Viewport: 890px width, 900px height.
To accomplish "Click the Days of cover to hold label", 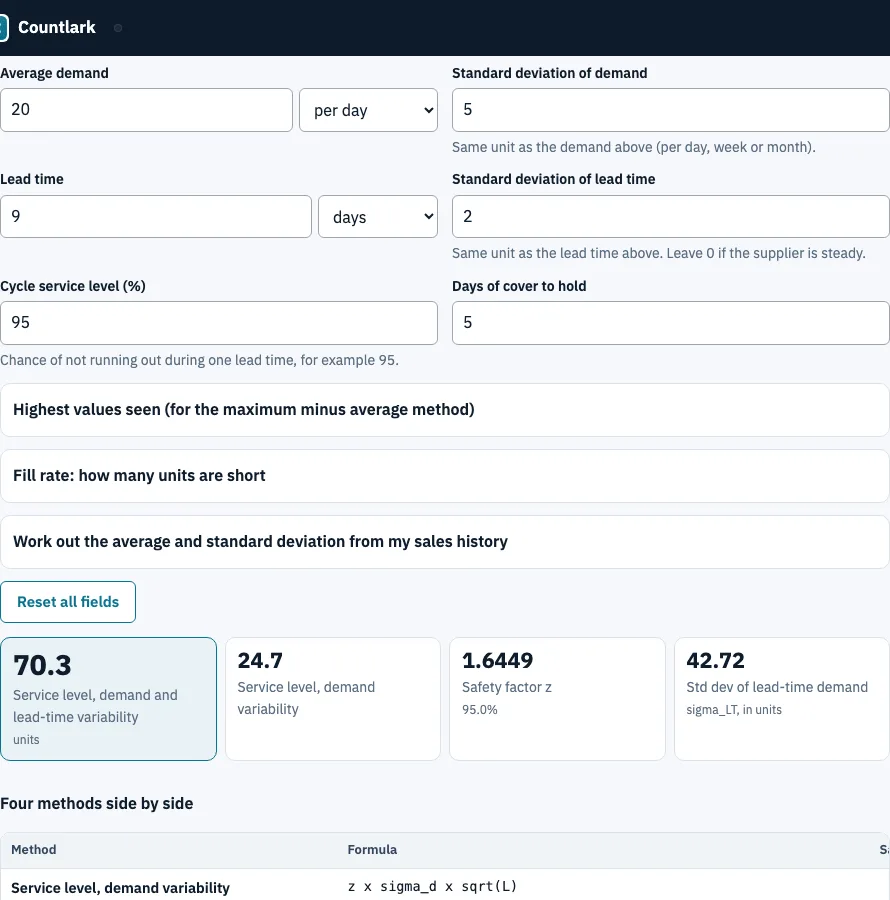I will (519, 286).
